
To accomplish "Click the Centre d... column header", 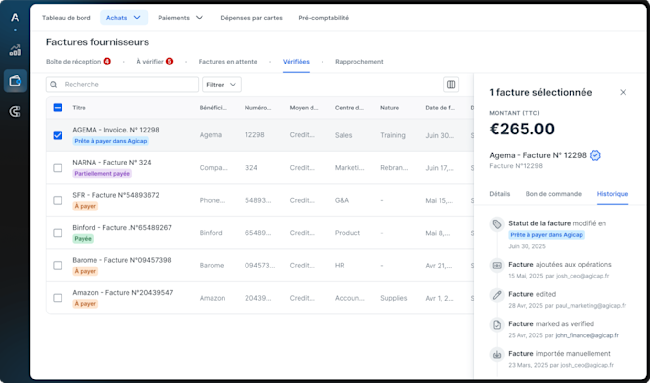I will 349,108.
